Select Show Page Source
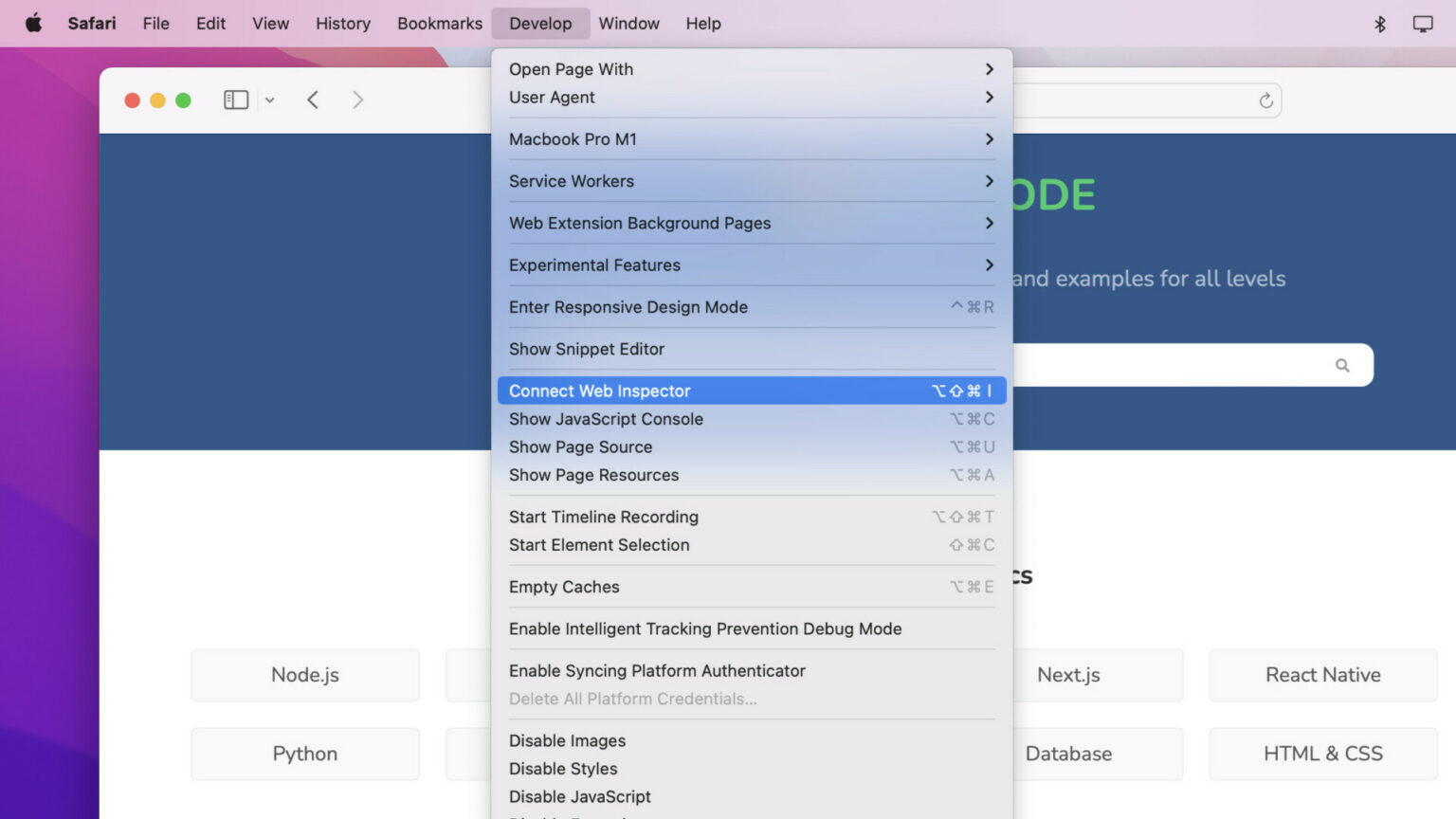1456x819 pixels. (752, 447)
